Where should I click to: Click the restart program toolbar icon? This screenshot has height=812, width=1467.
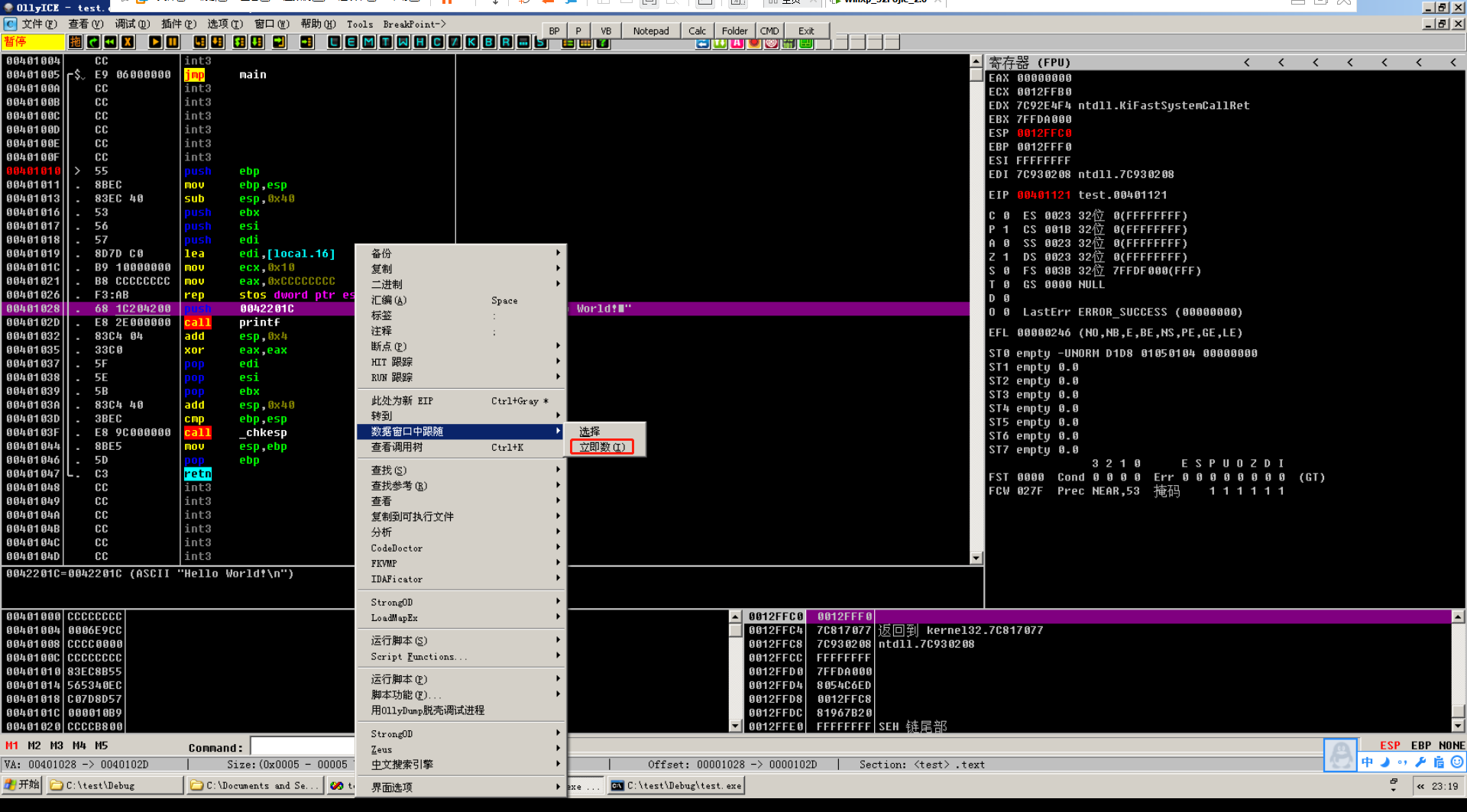point(93,42)
